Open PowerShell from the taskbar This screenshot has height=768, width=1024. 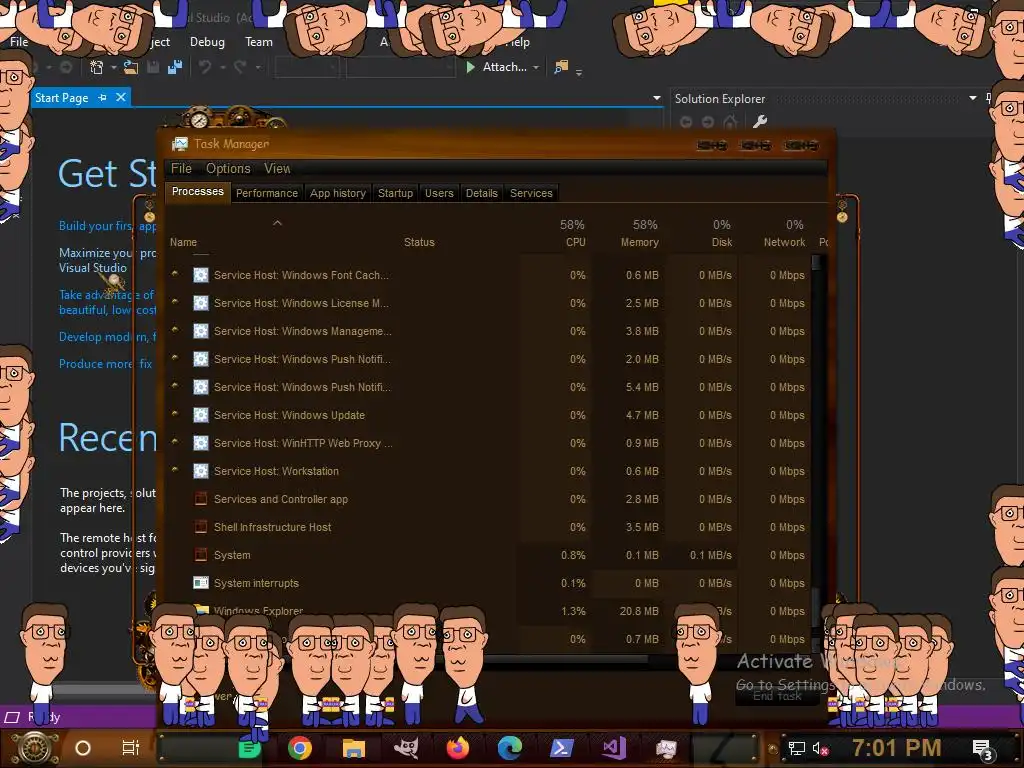[562, 748]
